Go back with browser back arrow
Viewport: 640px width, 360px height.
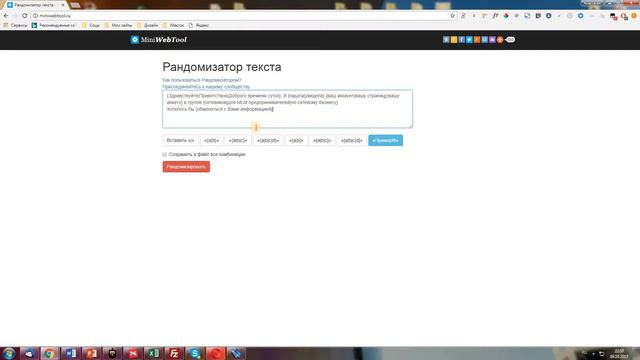6,16
